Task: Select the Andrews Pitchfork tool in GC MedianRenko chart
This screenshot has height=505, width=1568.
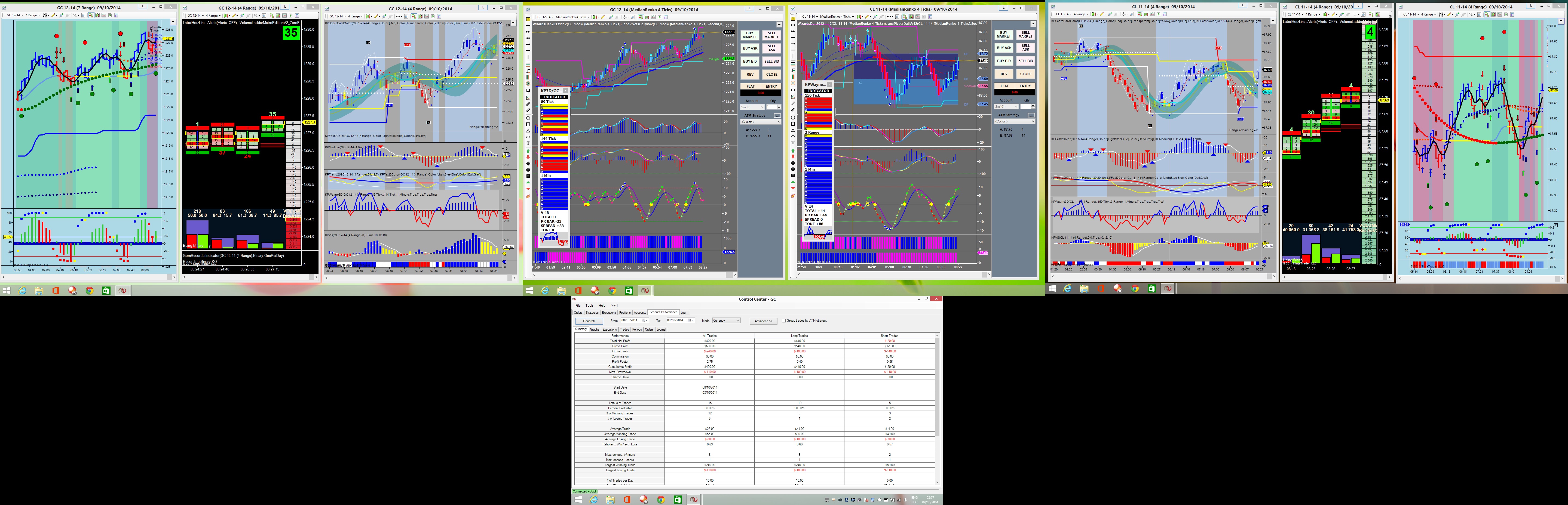Action: pos(528,91)
